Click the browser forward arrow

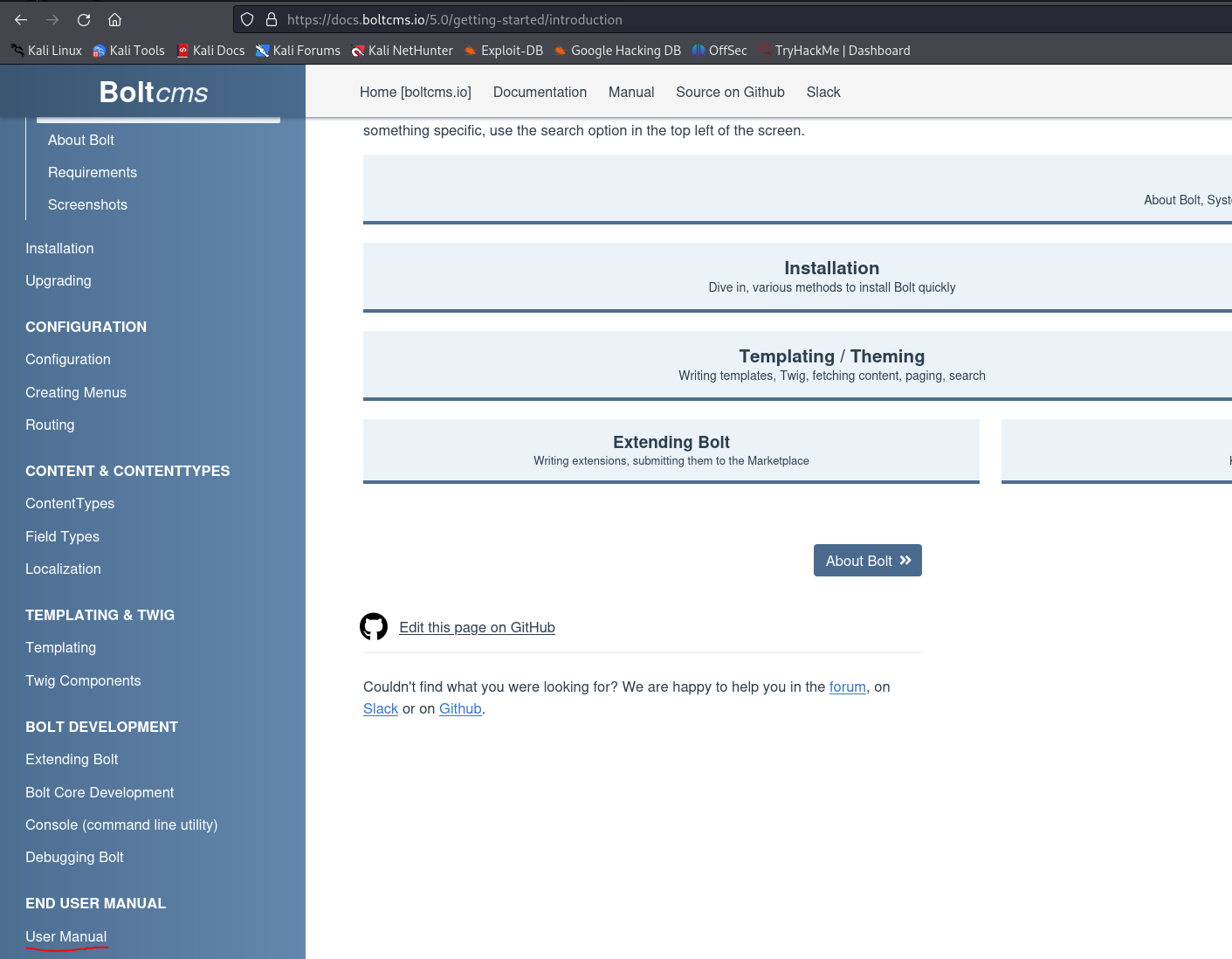click(52, 19)
